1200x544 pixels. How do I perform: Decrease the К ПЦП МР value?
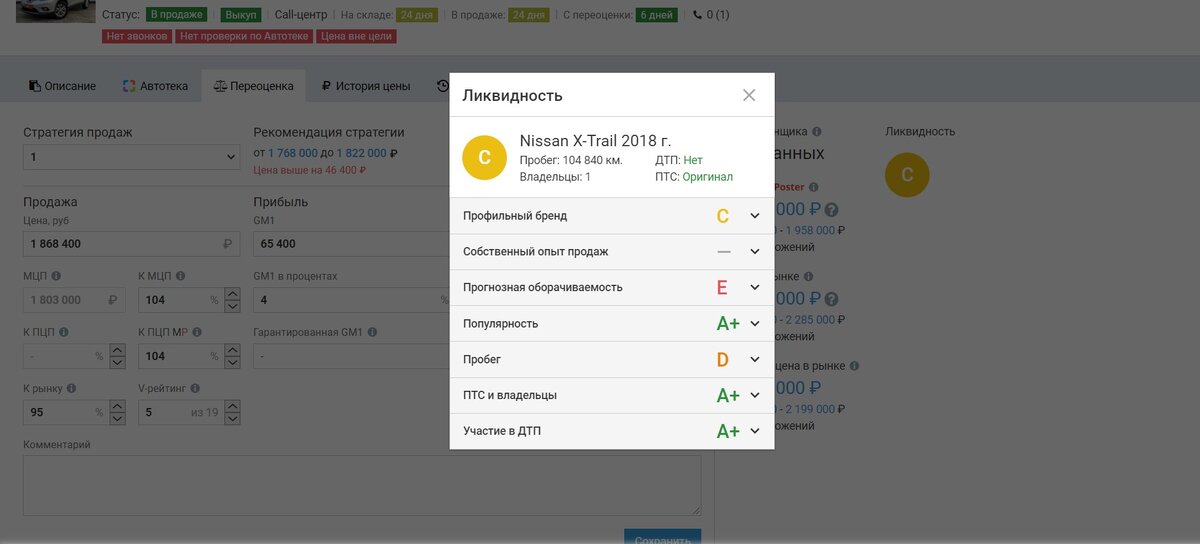pos(232,362)
